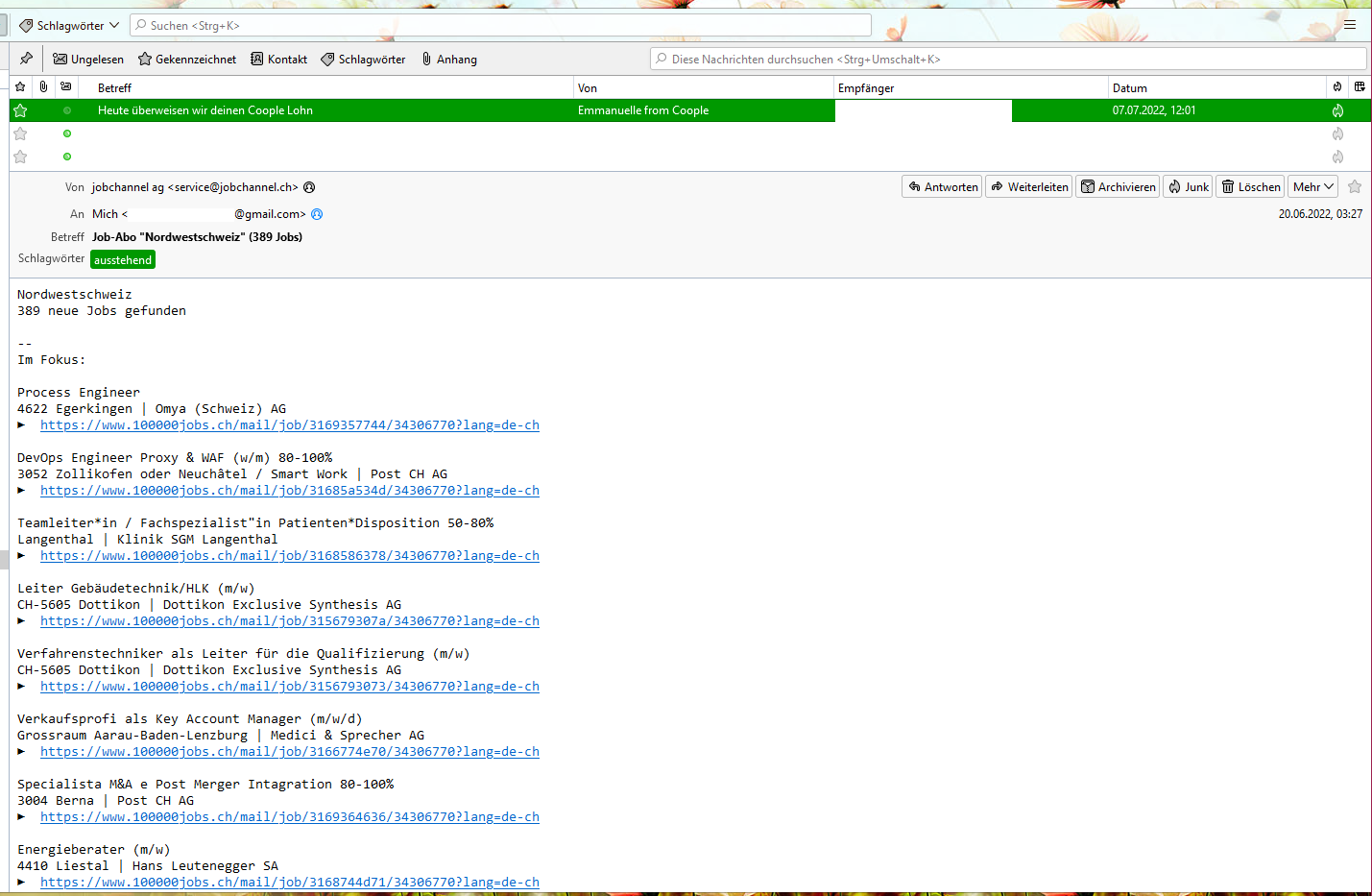The height and width of the screenshot is (896, 1372).
Task: Click the Antworten reply button
Action: click(x=943, y=186)
